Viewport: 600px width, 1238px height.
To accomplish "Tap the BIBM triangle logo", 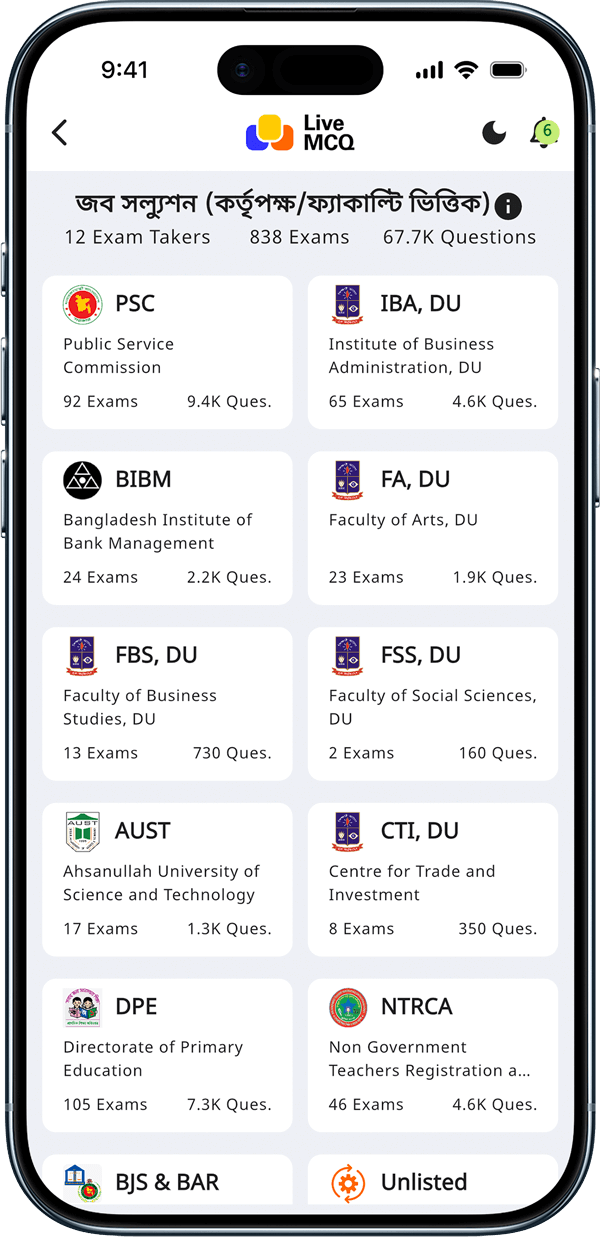I will pos(81,479).
